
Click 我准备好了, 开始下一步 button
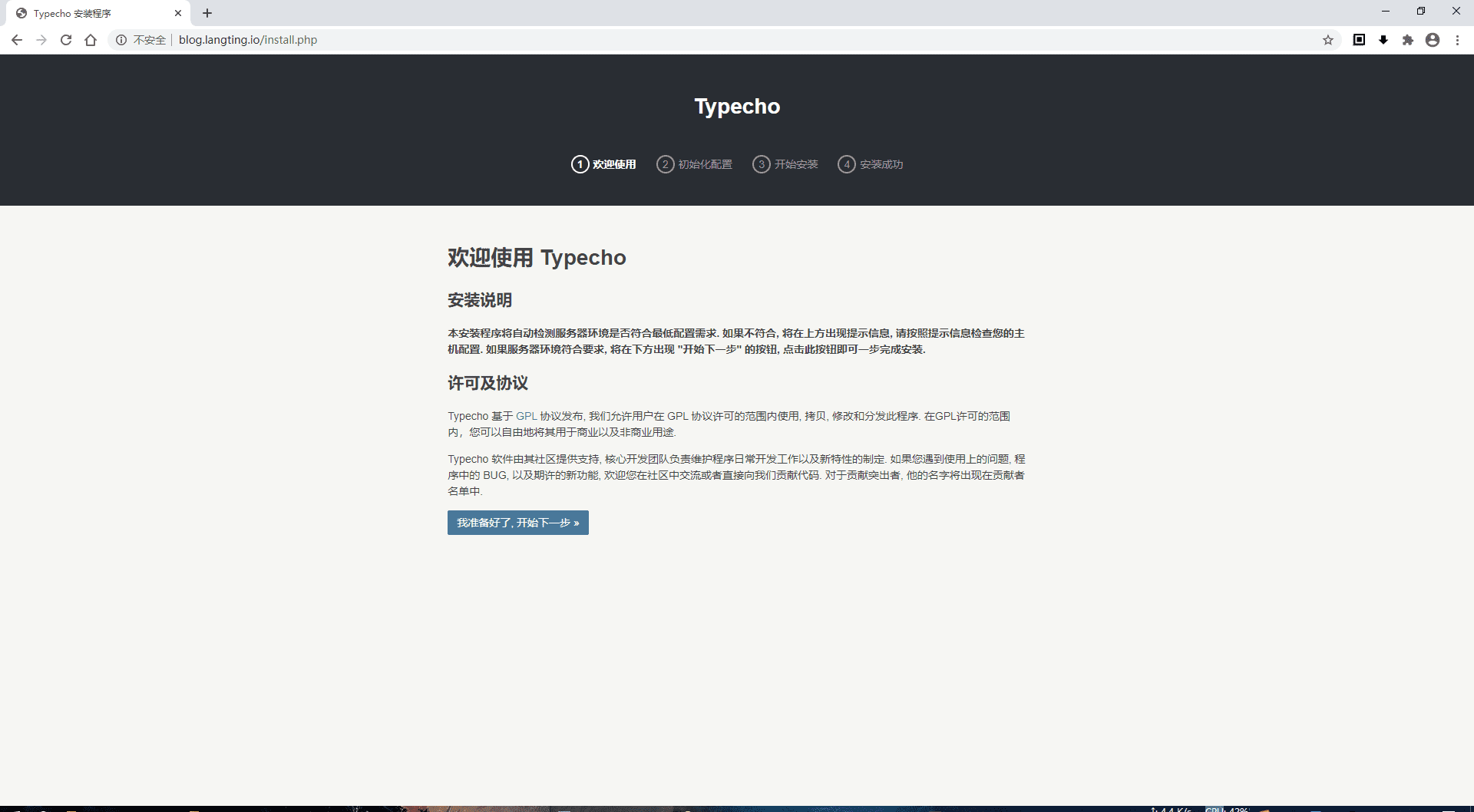click(518, 523)
